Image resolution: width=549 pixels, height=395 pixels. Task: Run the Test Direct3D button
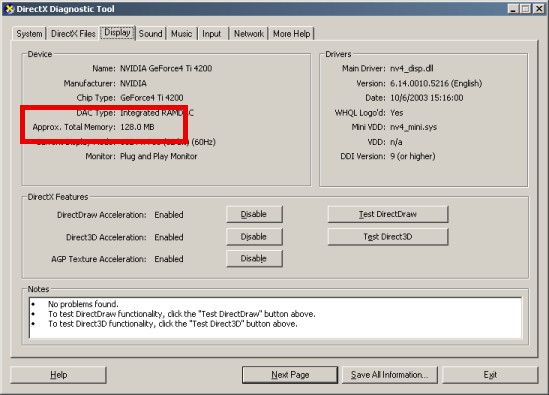coord(388,237)
